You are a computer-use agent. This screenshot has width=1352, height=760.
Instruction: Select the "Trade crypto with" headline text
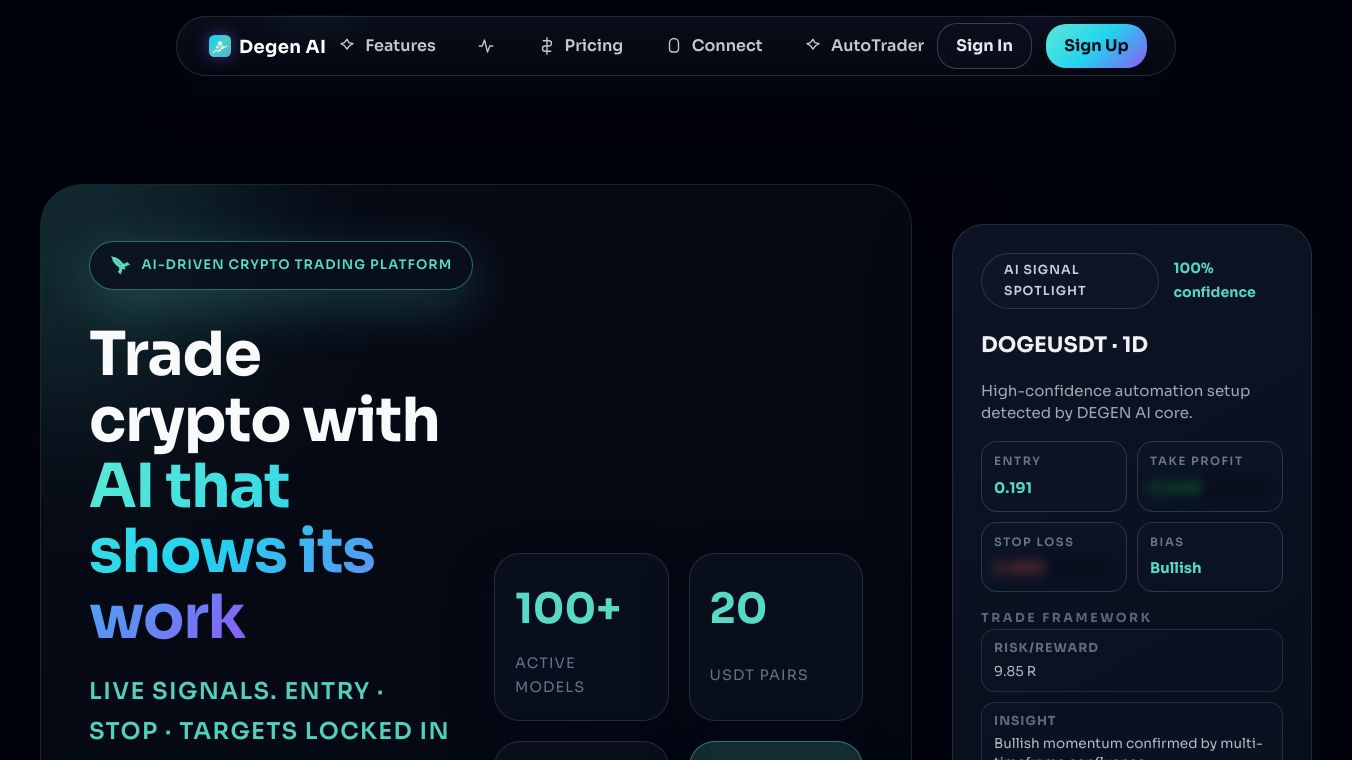coord(264,386)
